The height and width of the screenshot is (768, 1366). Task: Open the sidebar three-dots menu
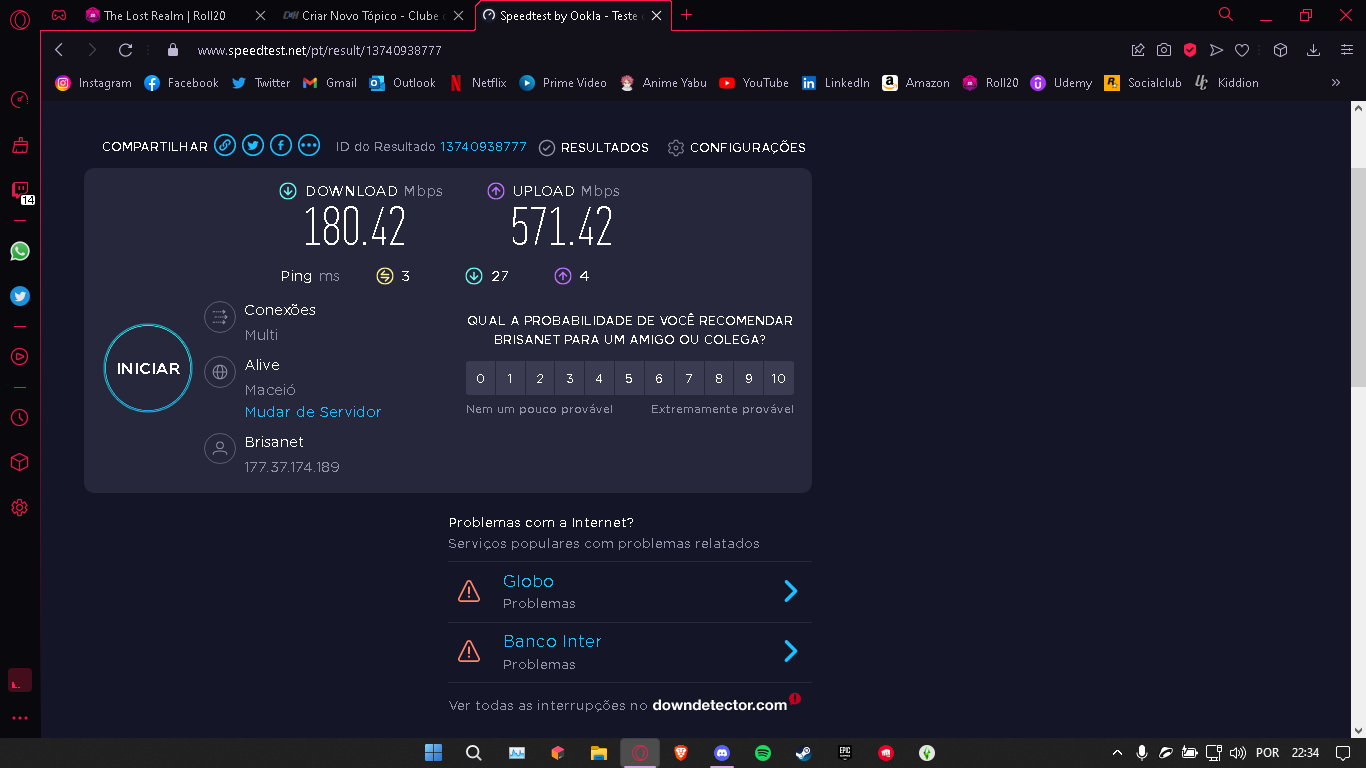(x=20, y=718)
